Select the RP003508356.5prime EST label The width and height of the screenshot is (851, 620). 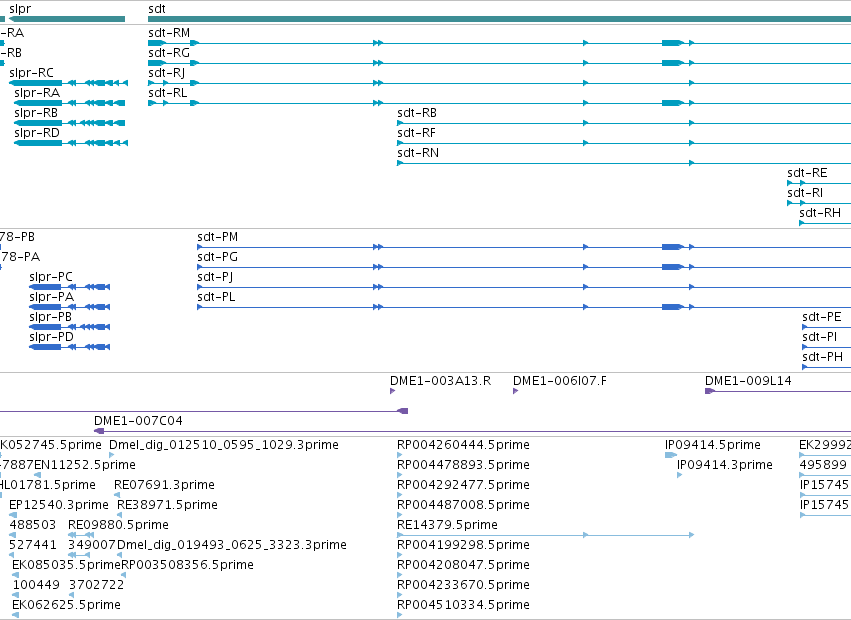click(187, 565)
